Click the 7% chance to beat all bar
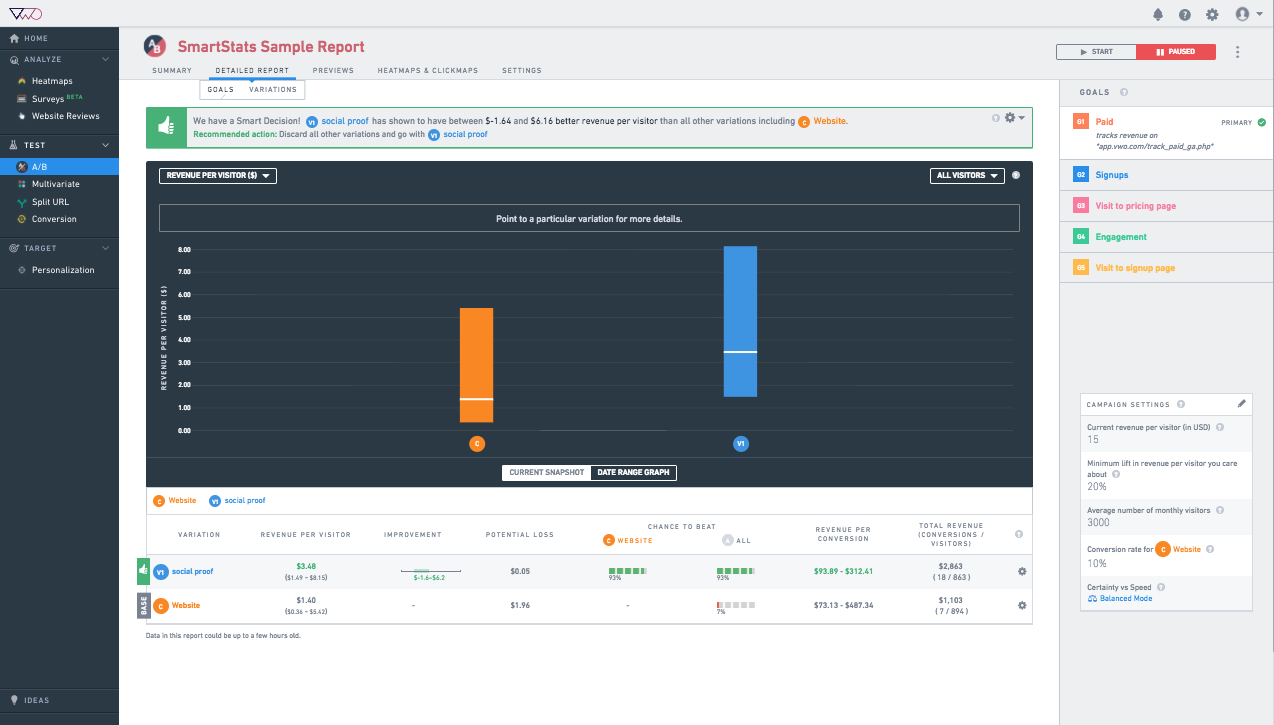The image size is (1274, 725). (x=734, y=605)
